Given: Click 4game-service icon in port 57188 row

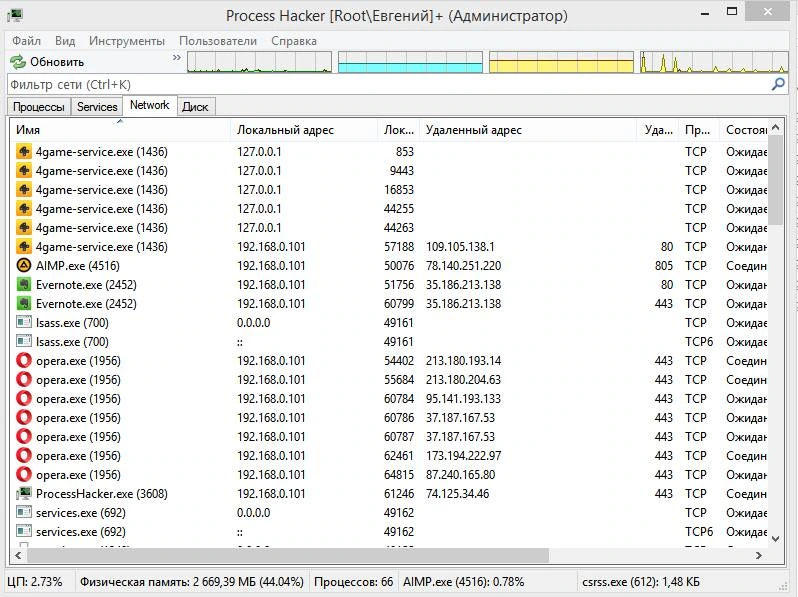Looking at the screenshot, I should 24,247.
